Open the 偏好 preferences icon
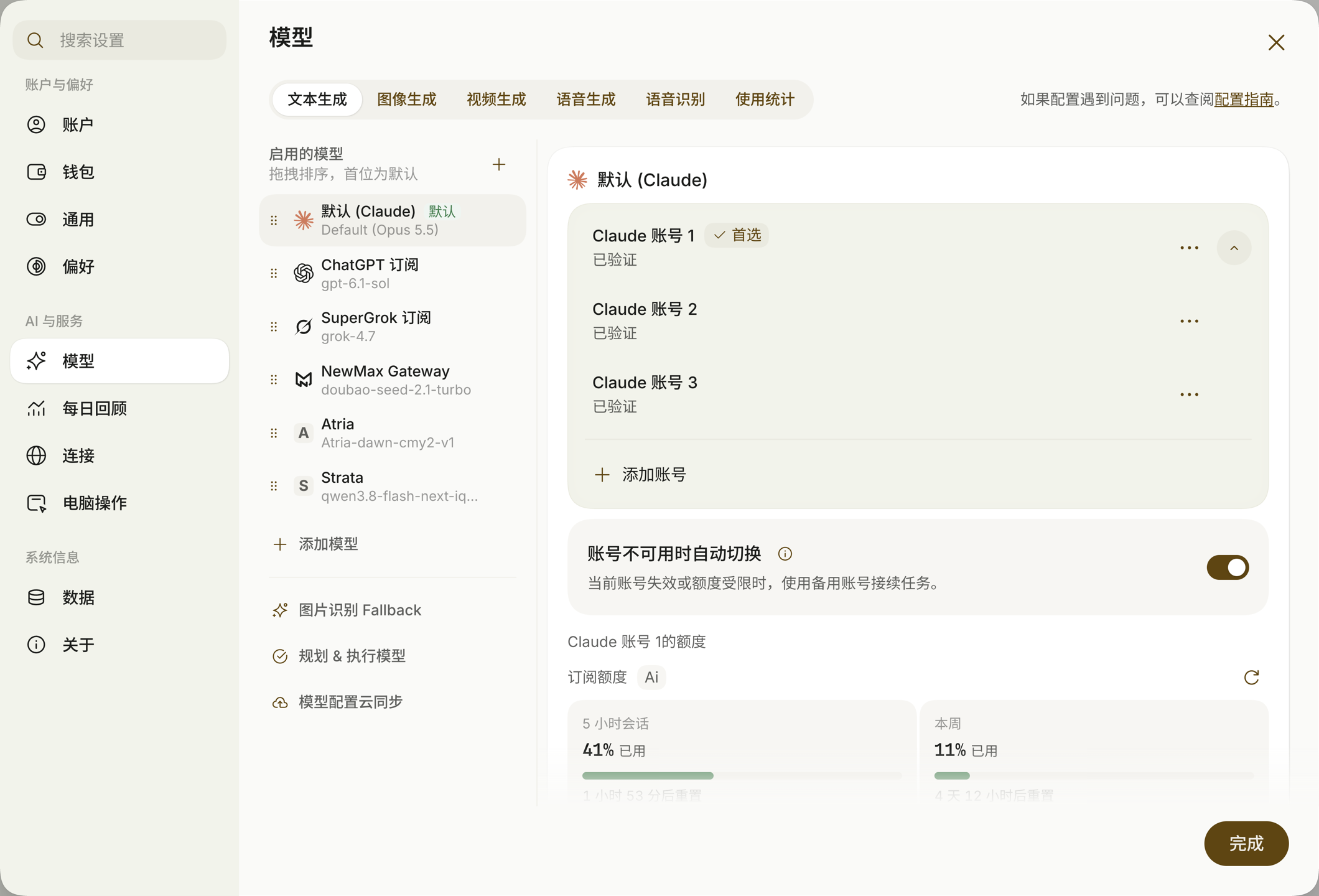1319x896 pixels. click(x=36, y=266)
